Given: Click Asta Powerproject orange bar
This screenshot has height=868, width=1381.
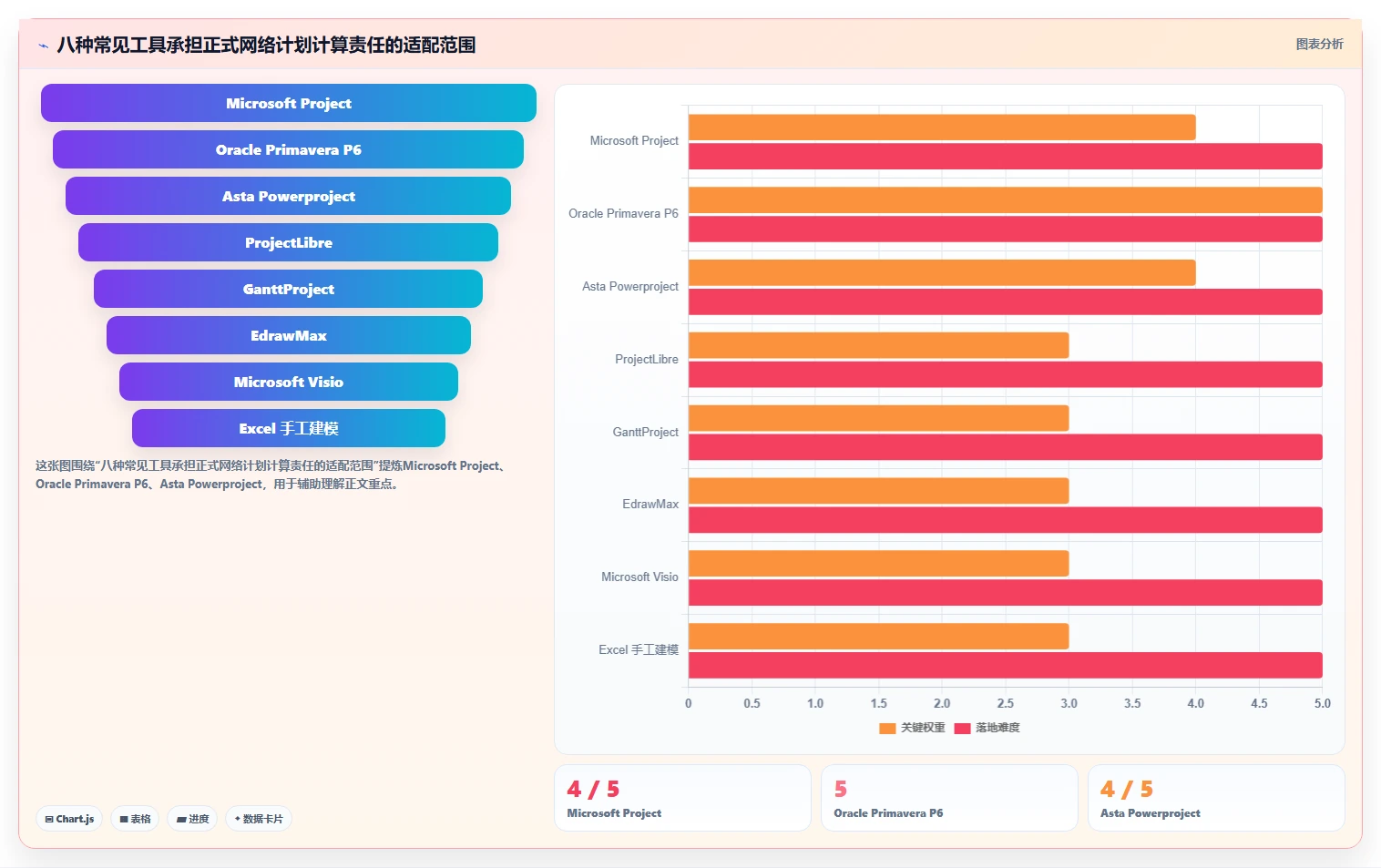Looking at the screenshot, I should 942,273.
